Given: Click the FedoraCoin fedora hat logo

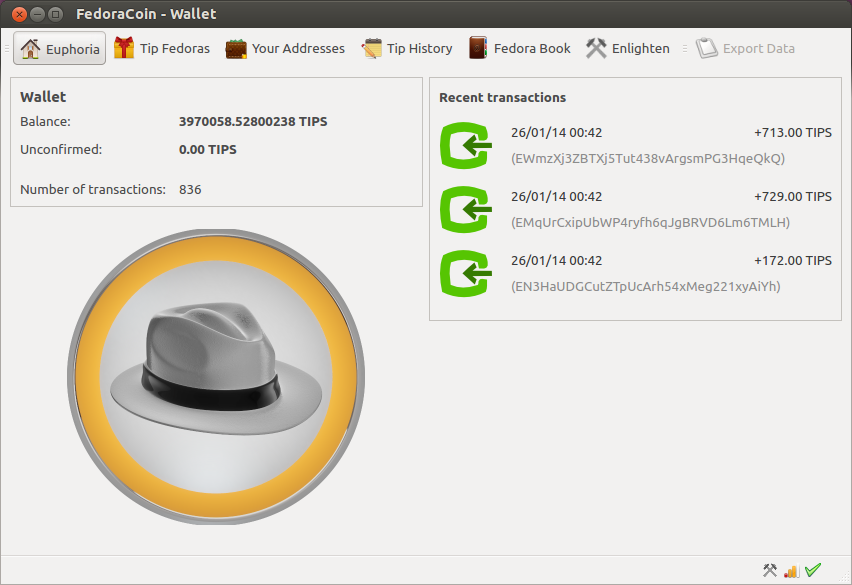Looking at the screenshot, I should [216, 376].
